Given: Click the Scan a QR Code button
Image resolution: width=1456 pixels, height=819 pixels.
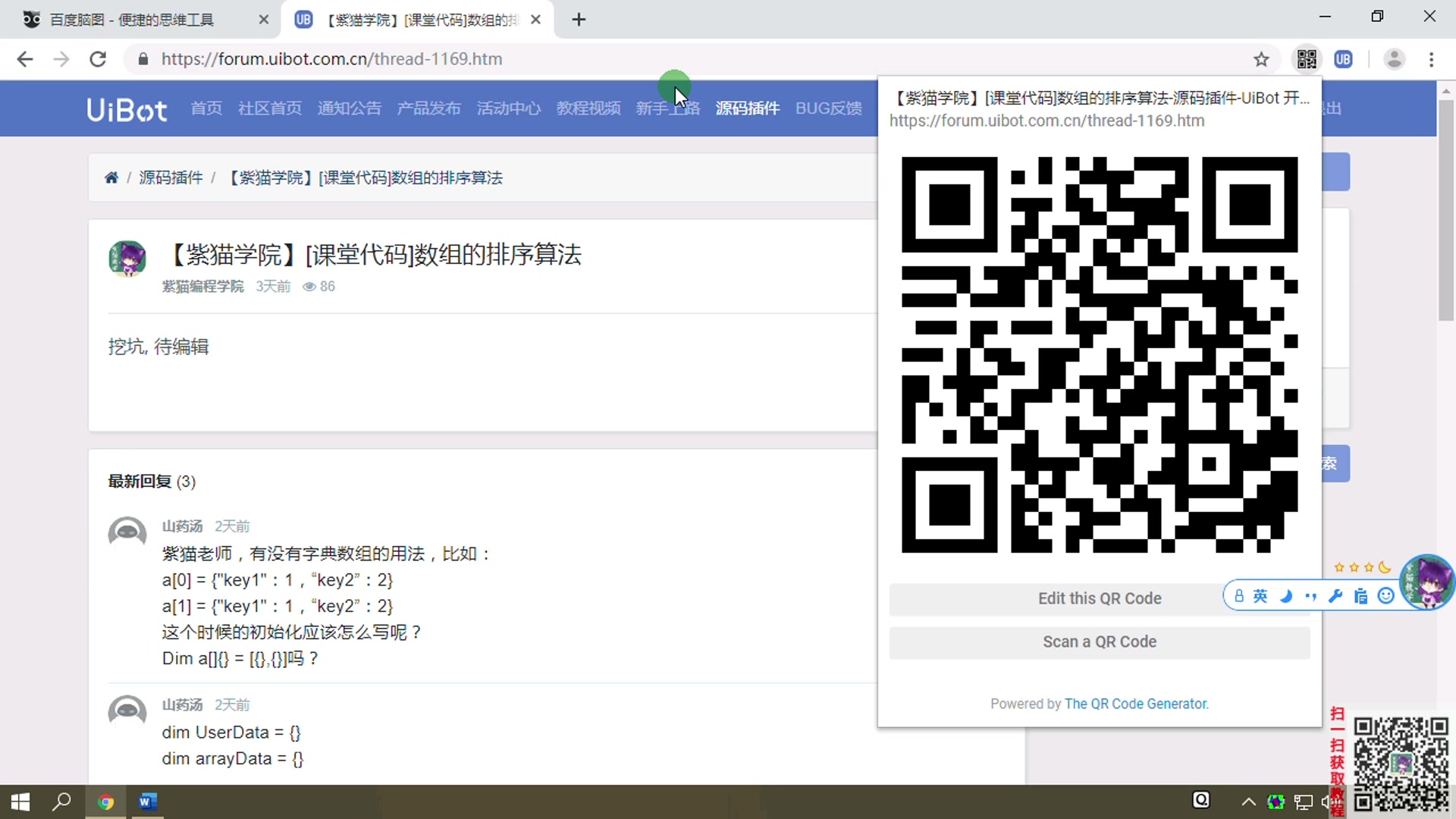Looking at the screenshot, I should 1099,642.
